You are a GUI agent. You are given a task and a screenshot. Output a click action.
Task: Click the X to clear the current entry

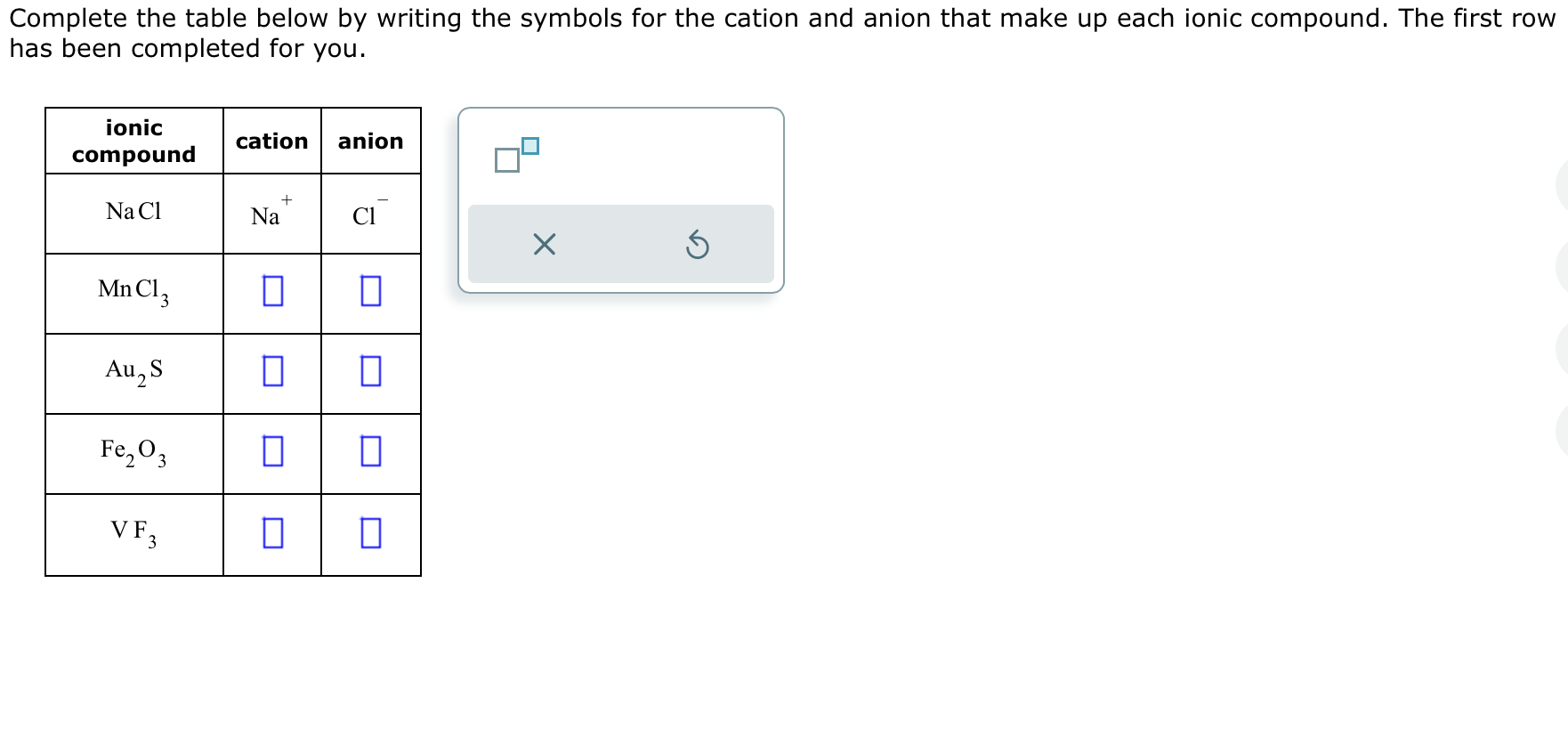pyautogui.click(x=545, y=244)
